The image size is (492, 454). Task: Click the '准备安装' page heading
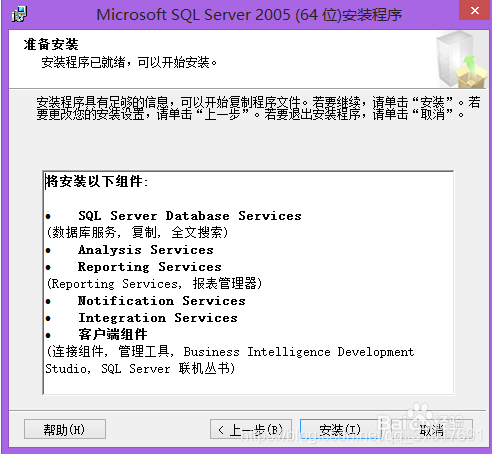(x=51, y=44)
